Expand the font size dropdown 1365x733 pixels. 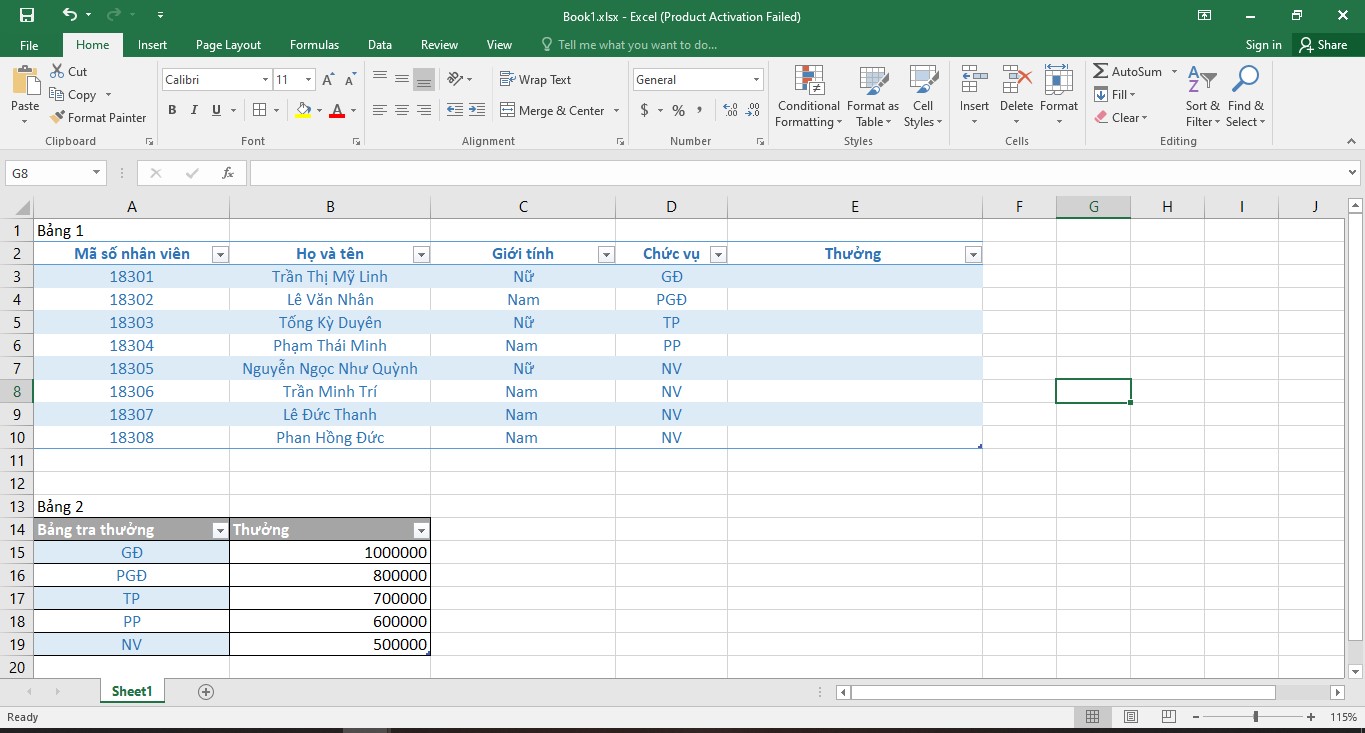pos(308,80)
